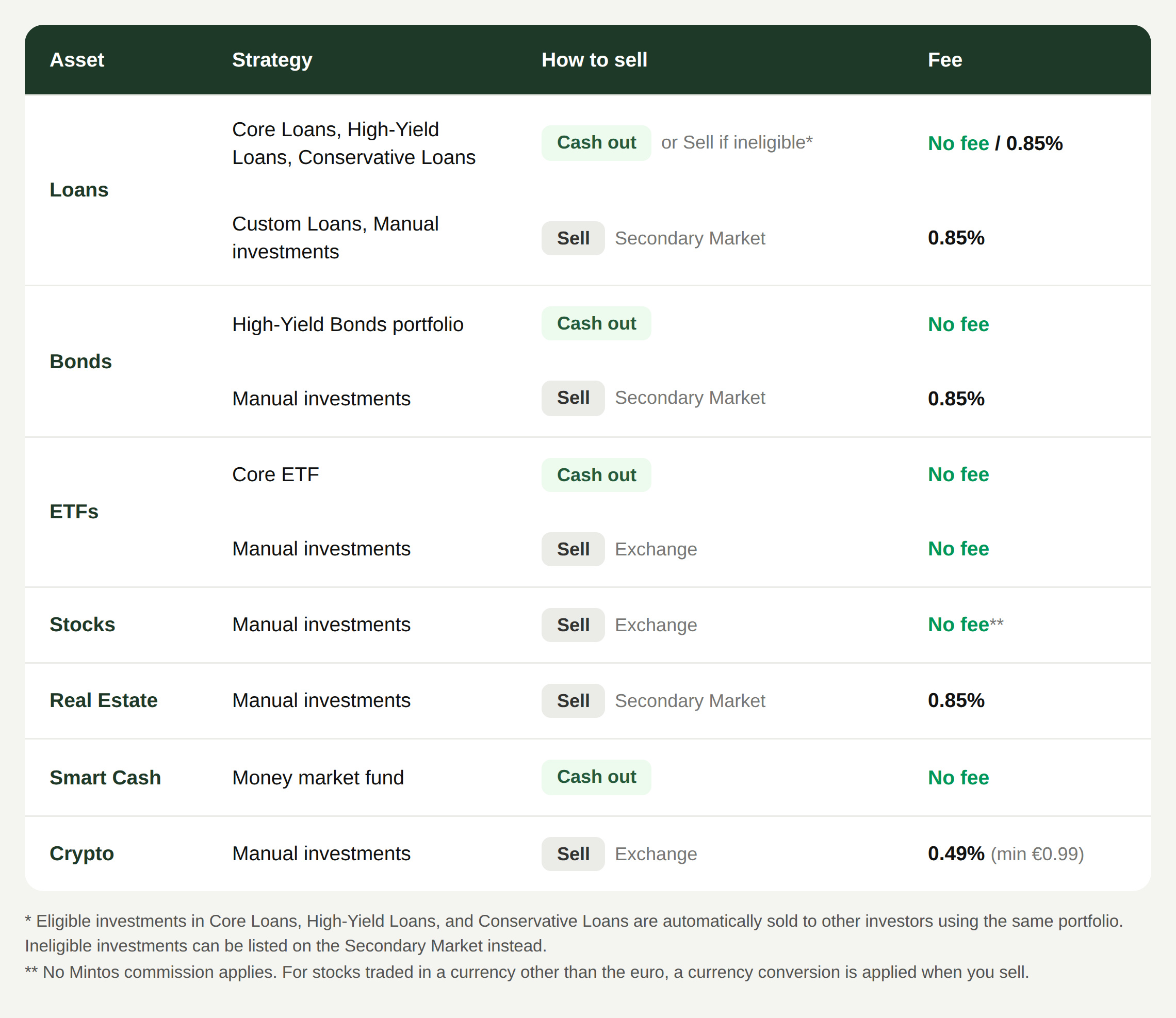Click 'Manual investments' in the Crypto row
The width and height of the screenshot is (1176, 1018).
tap(321, 853)
